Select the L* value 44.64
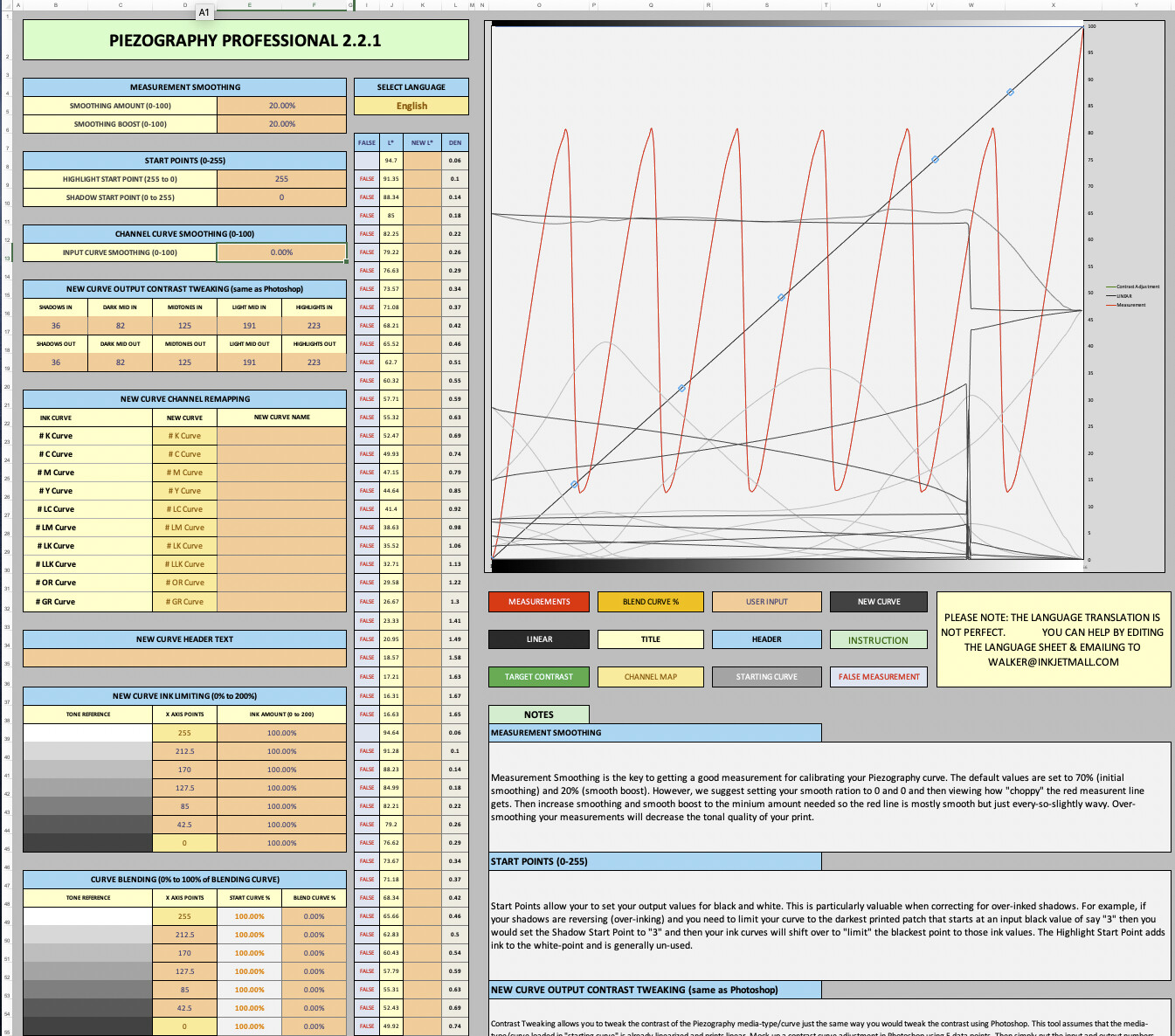1175x1036 pixels. (391, 491)
